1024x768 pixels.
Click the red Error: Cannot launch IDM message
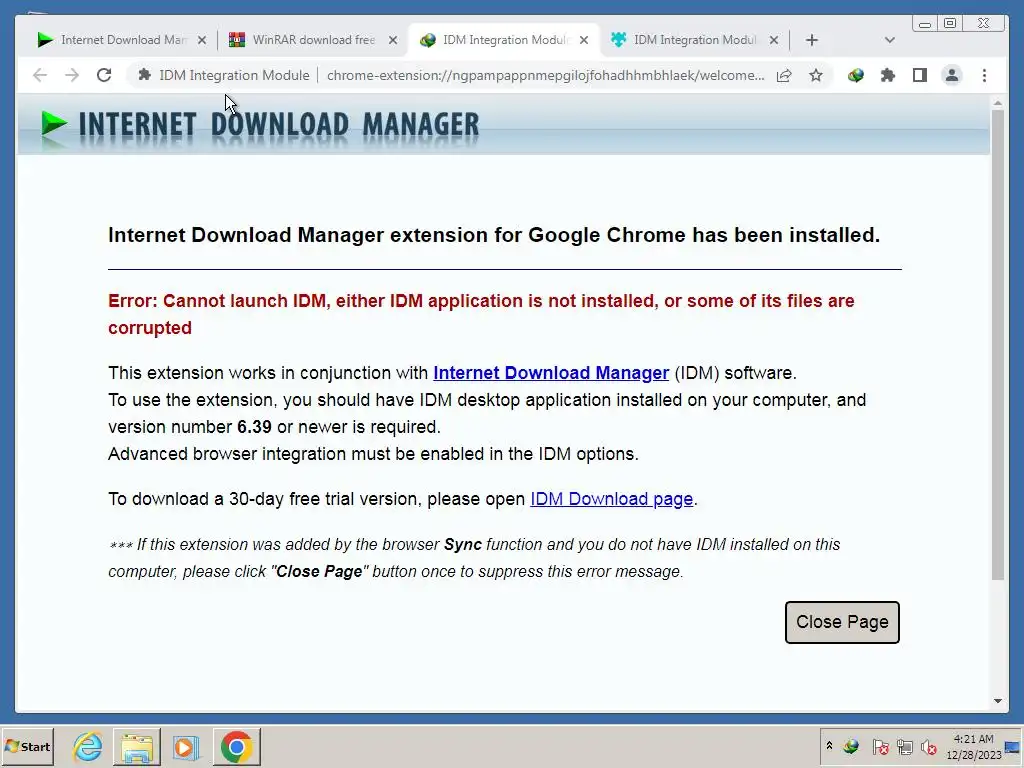coord(481,314)
